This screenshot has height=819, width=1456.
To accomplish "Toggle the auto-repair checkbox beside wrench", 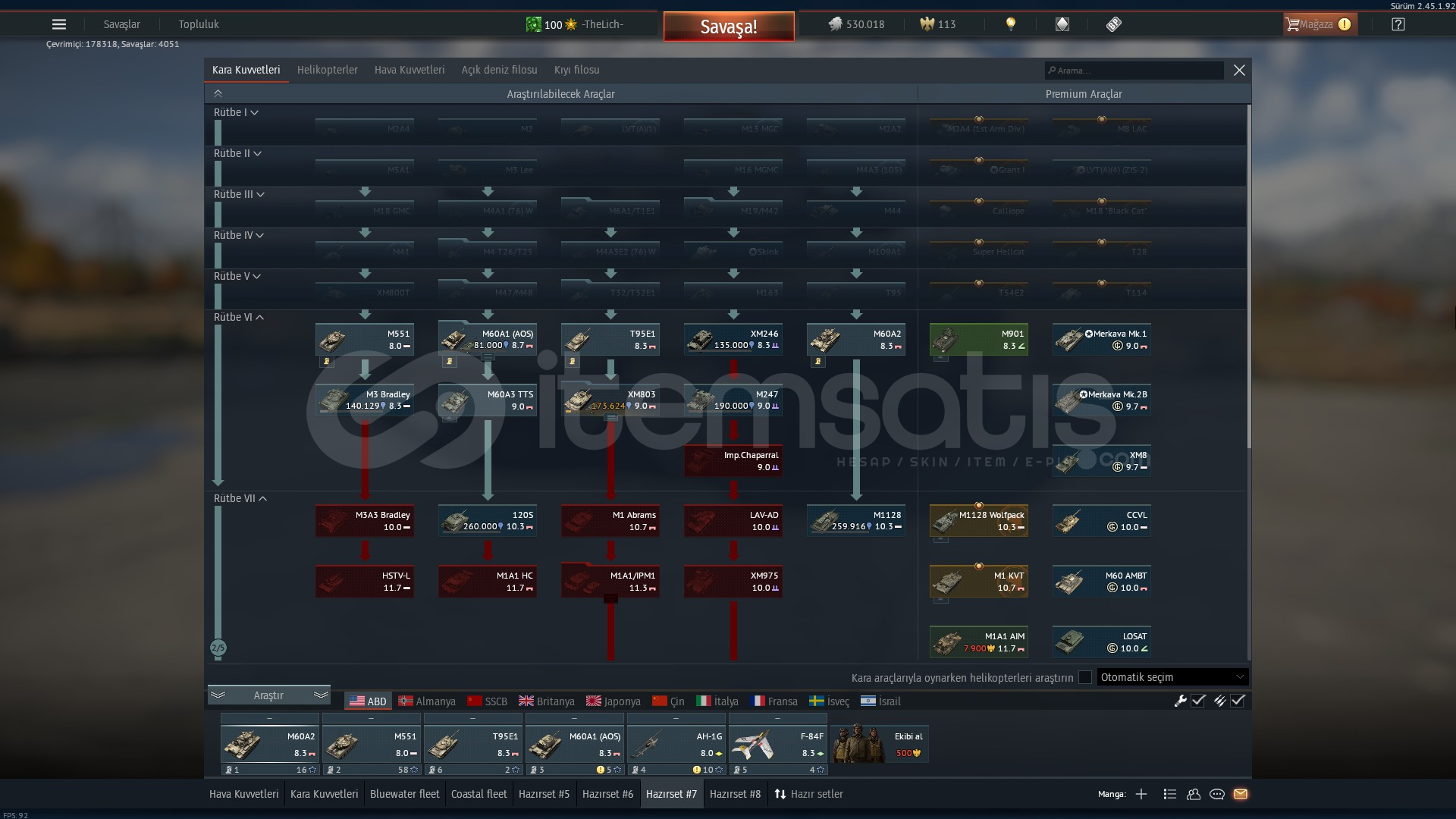I will click(1198, 701).
